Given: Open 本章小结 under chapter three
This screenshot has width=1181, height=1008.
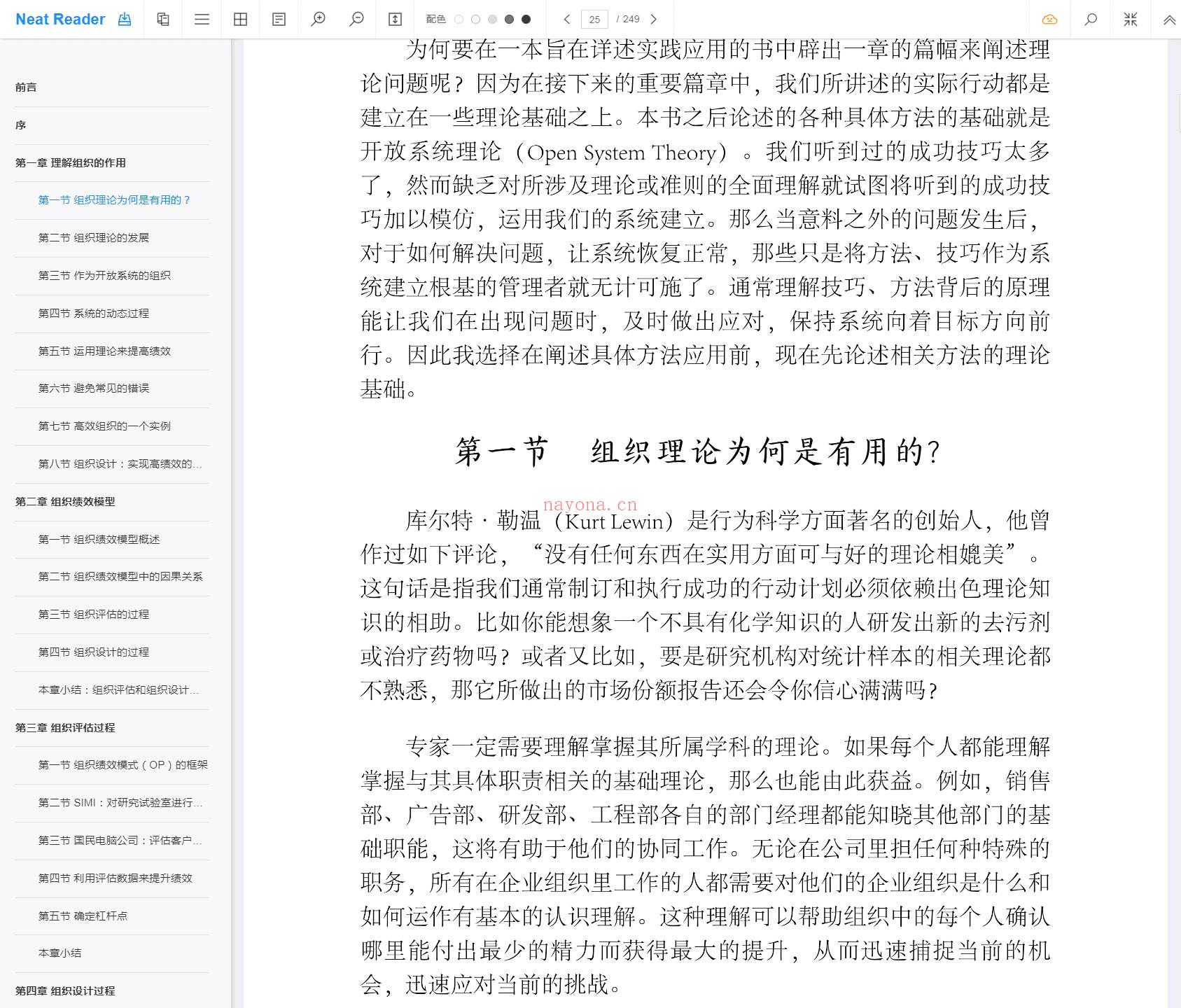Looking at the screenshot, I should click(x=60, y=953).
